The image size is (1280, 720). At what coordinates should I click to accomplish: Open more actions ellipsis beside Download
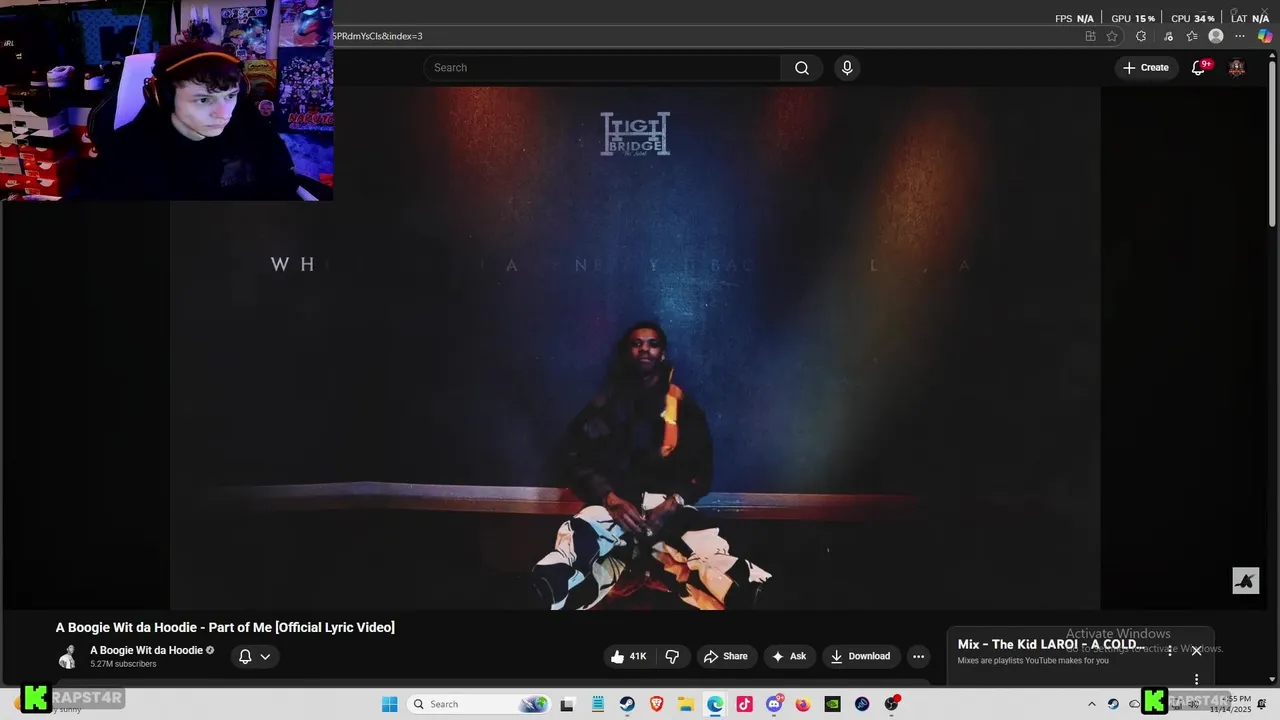click(x=918, y=657)
